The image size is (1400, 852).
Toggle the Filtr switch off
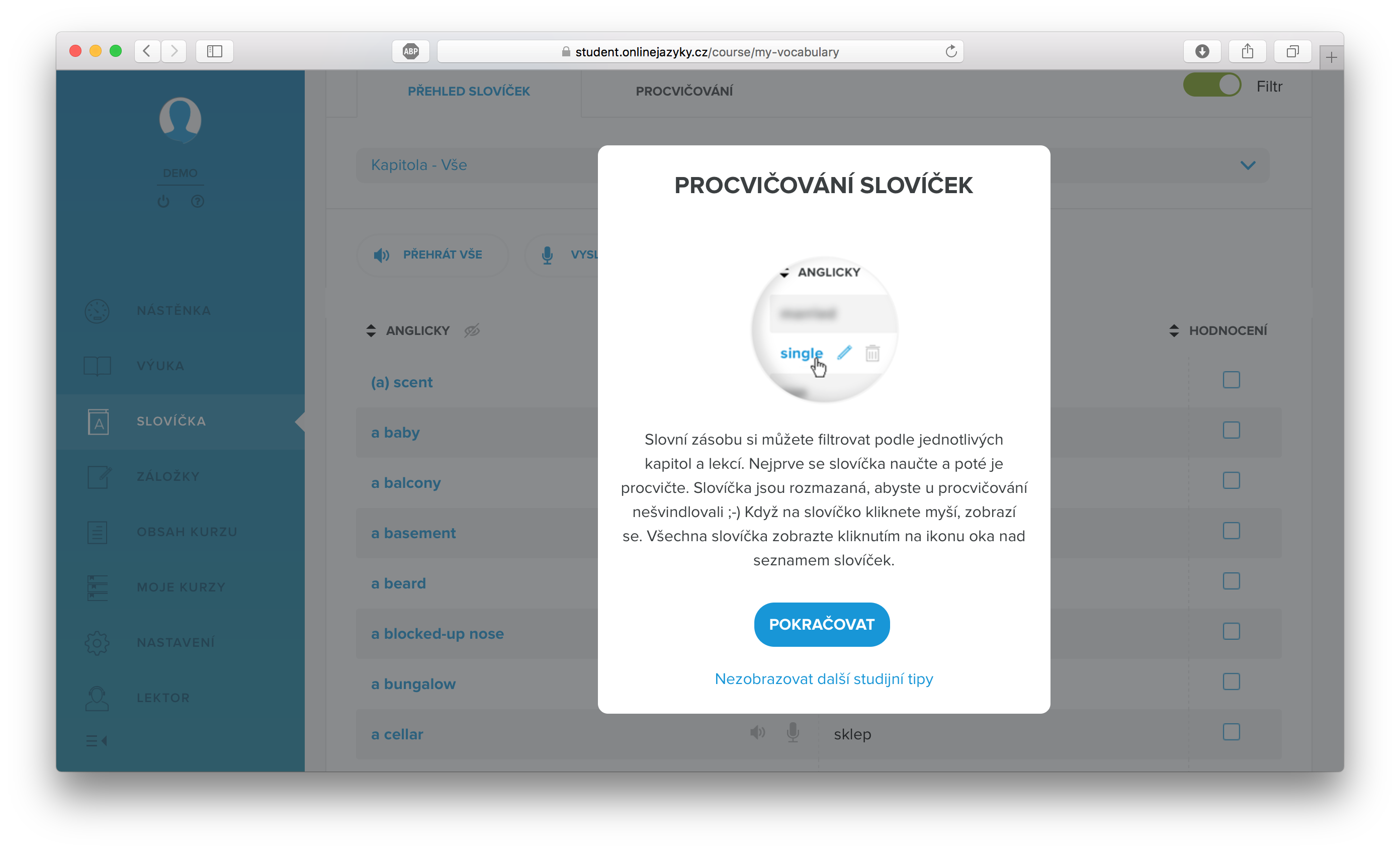click(1212, 86)
